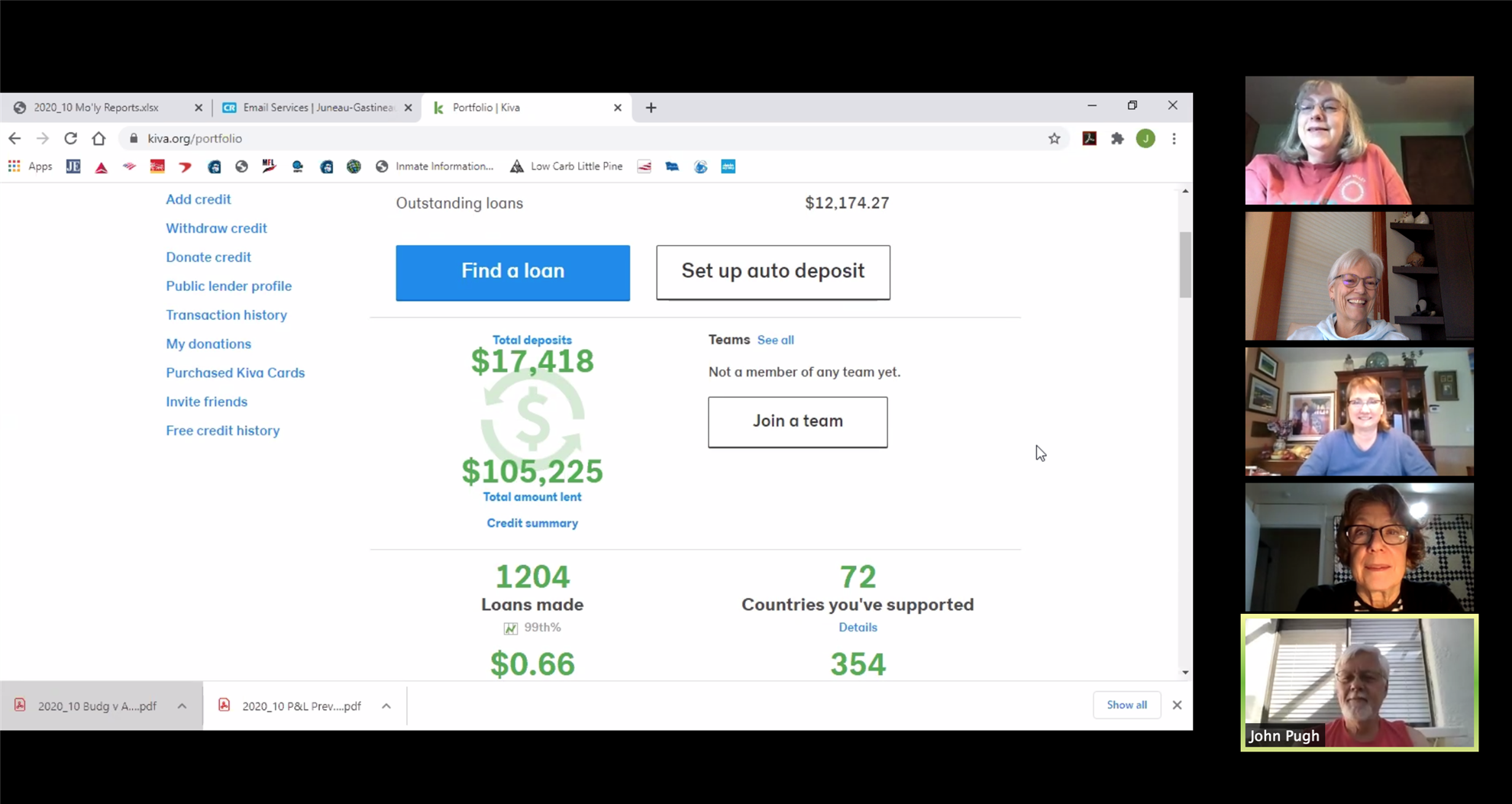This screenshot has height=804, width=1512.
Task: Open a new browser tab
Action: click(651, 108)
